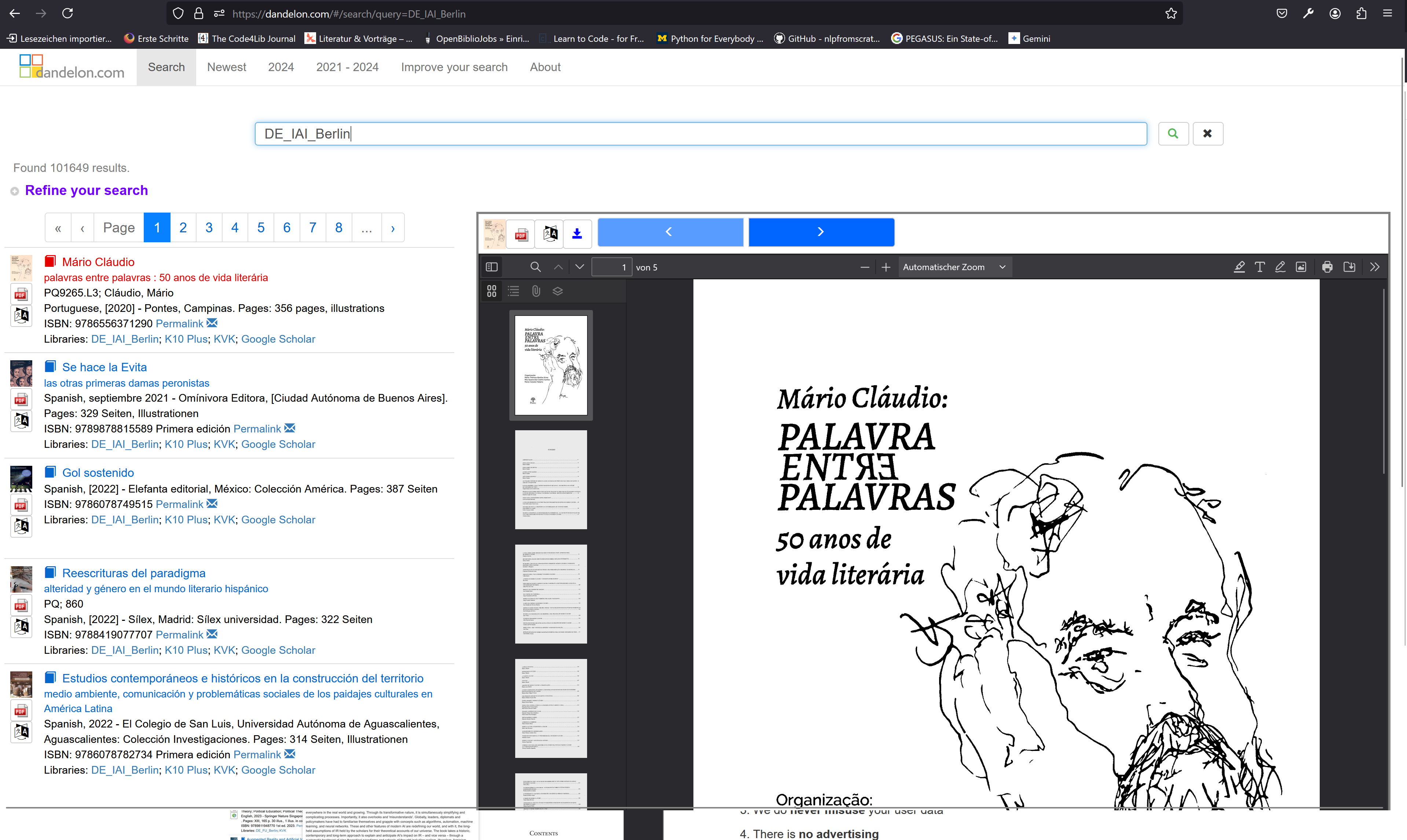The image size is (1407, 840).
Task: Select first page thumbnail in sidebar
Action: 551,365
